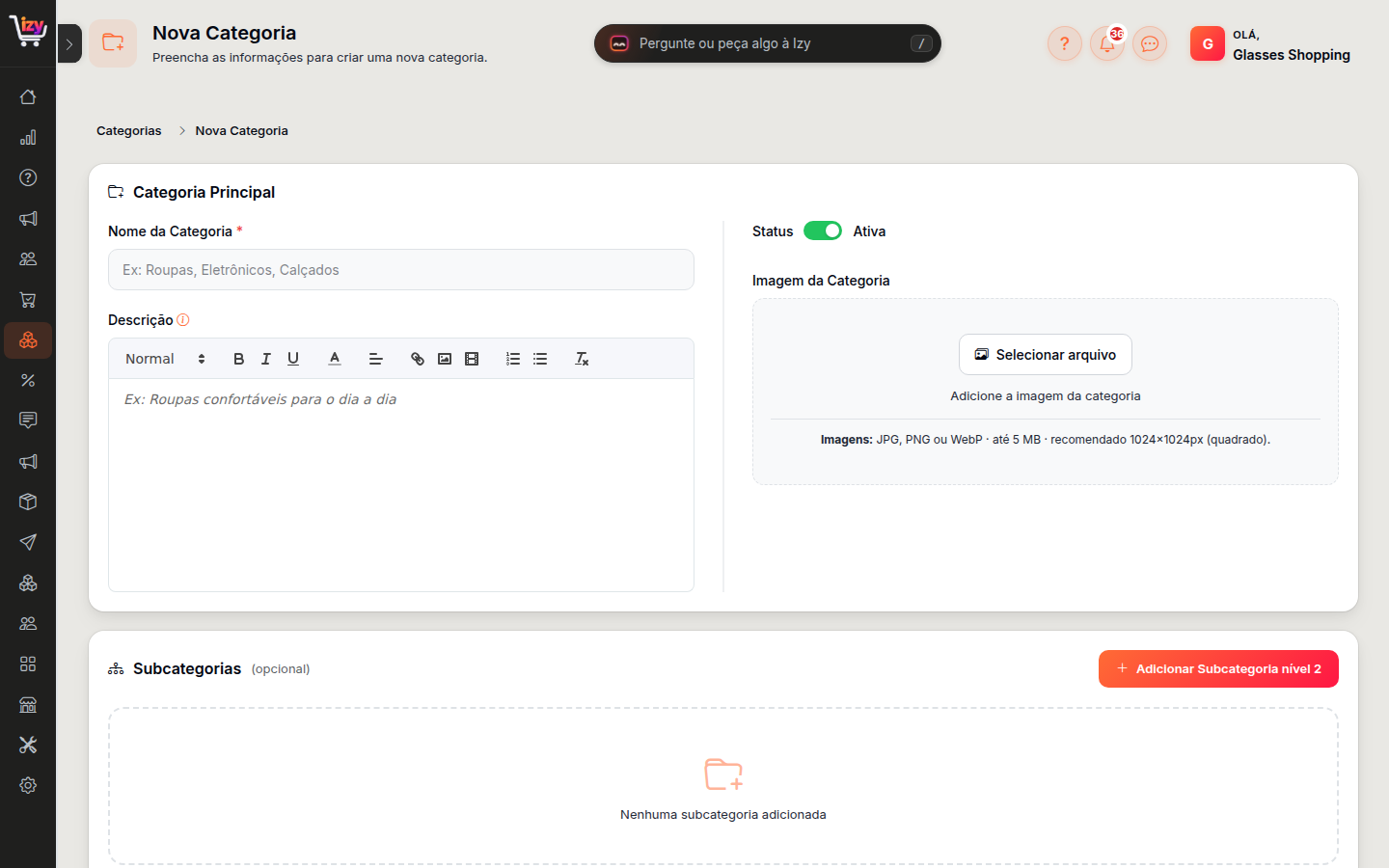
Task: Click the highlighted orange categories icon
Action: (x=28, y=340)
